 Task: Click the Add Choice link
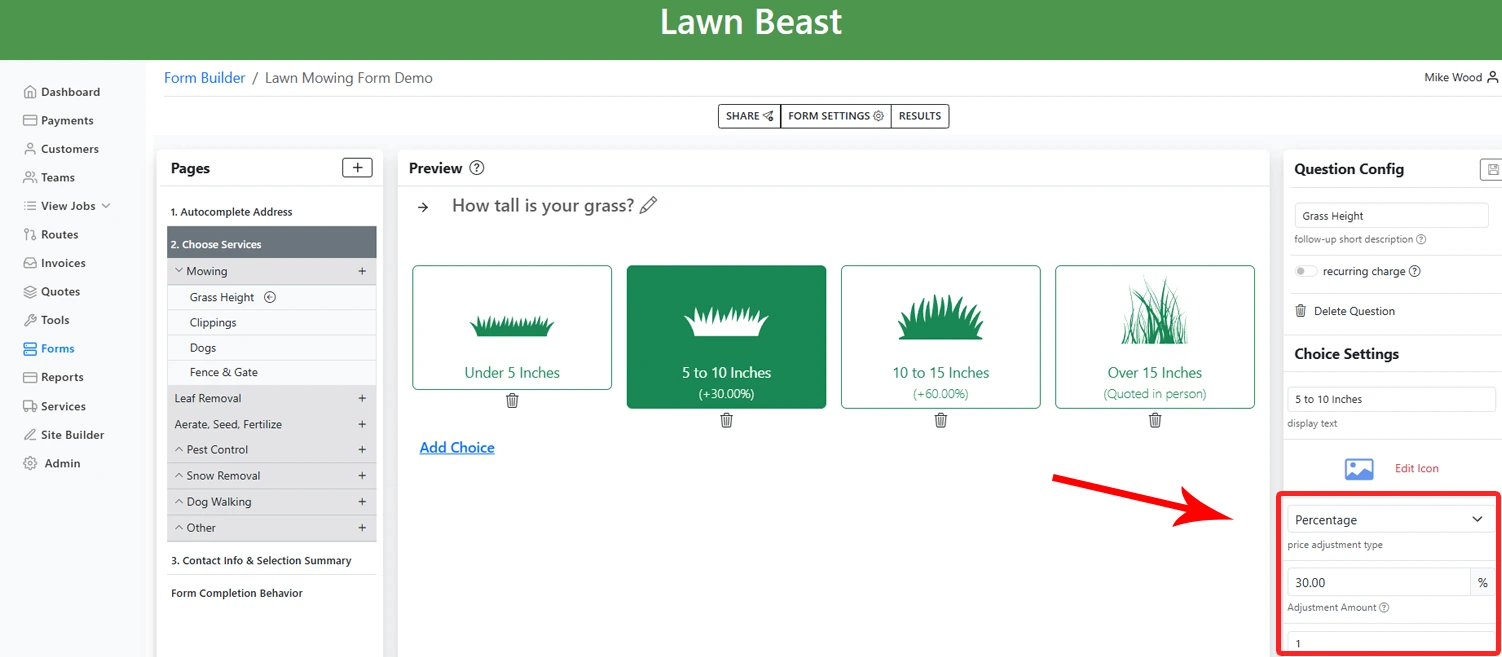pos(457,448)
